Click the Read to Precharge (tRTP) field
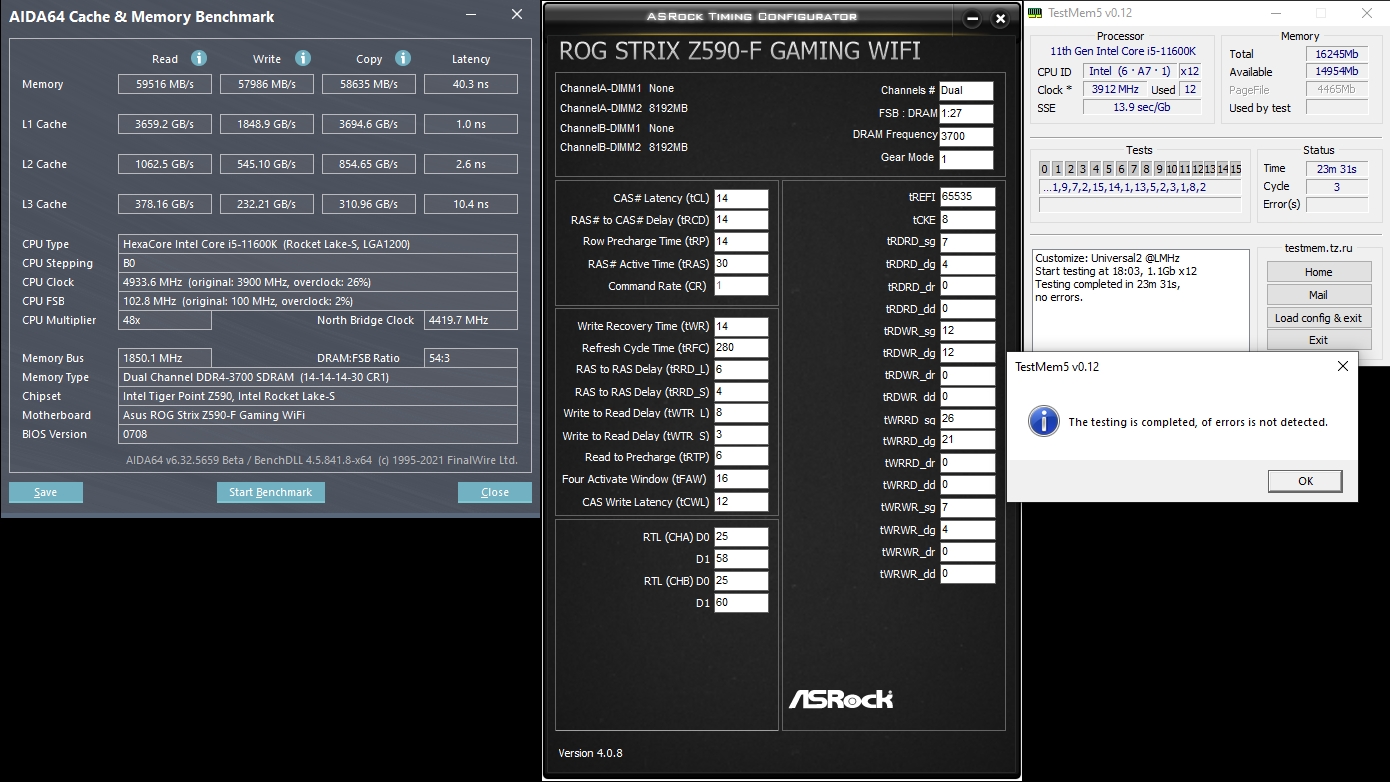Screen dimensions: 1390x782 click(x=741, y=457)
